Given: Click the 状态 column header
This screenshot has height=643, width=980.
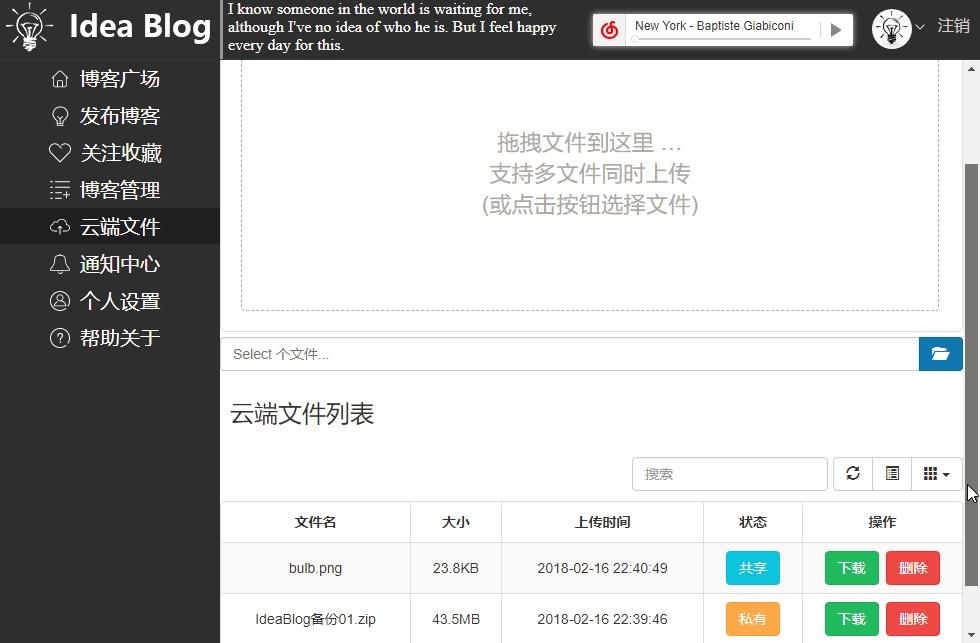Looking at the screenshot, I should [752, 522].
